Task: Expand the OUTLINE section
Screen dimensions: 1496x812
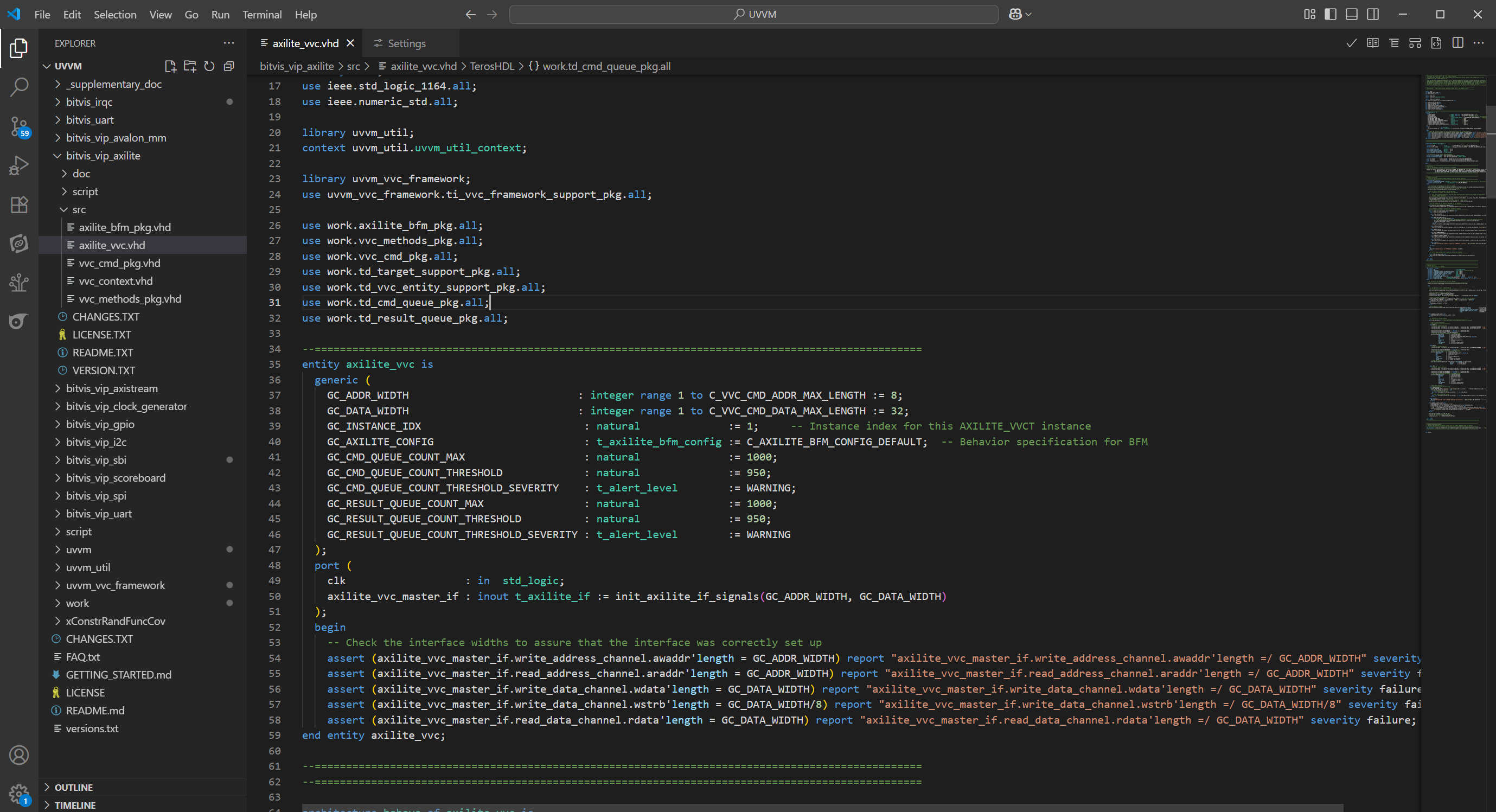Action: click(73, 787)
